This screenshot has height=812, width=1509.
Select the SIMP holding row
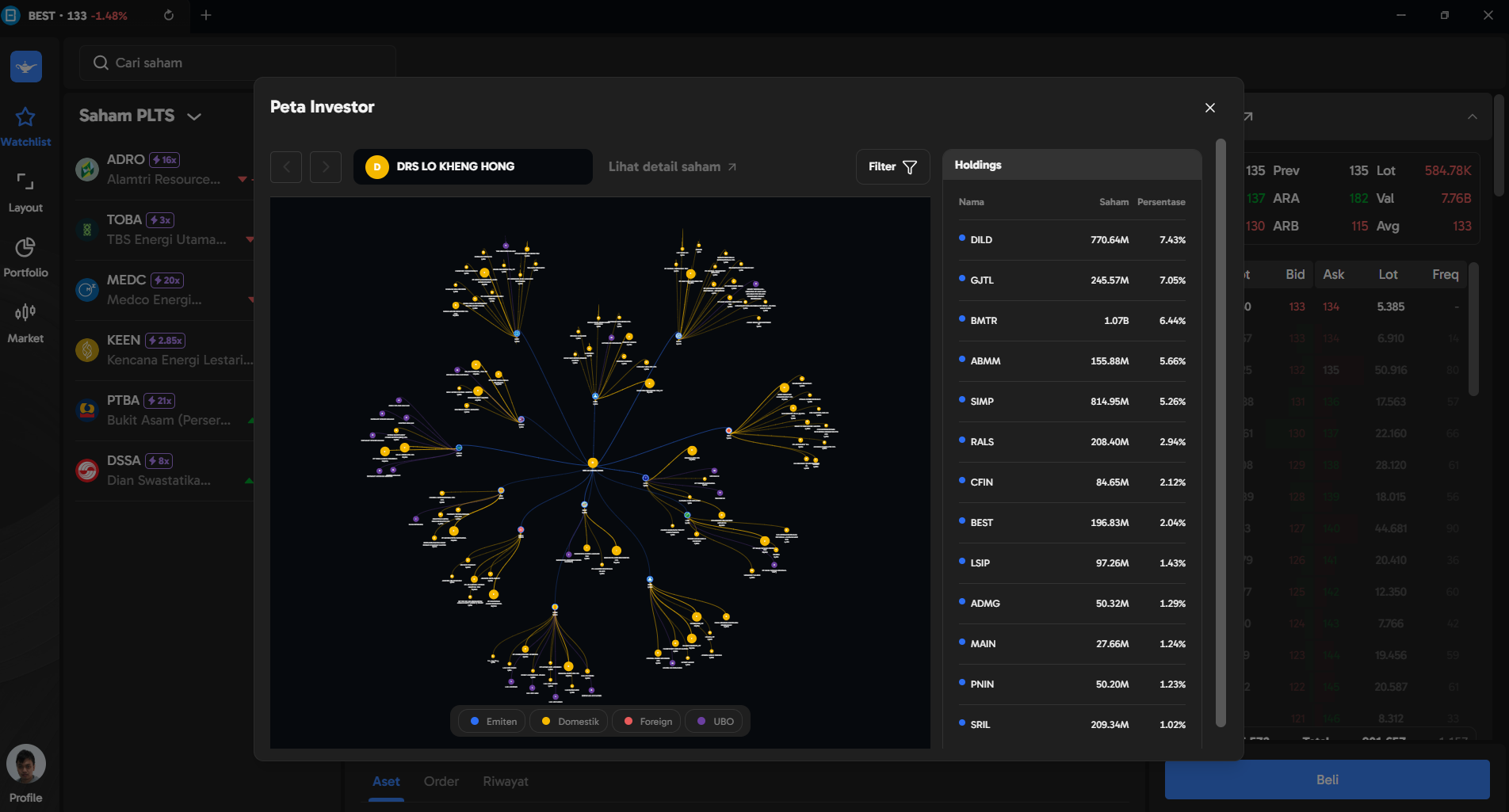point(1072,402)
